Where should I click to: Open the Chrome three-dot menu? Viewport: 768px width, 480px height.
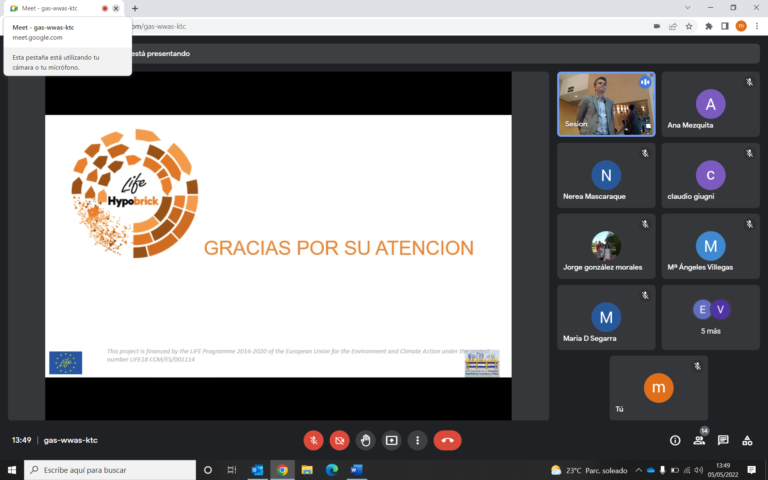[757, 26]
